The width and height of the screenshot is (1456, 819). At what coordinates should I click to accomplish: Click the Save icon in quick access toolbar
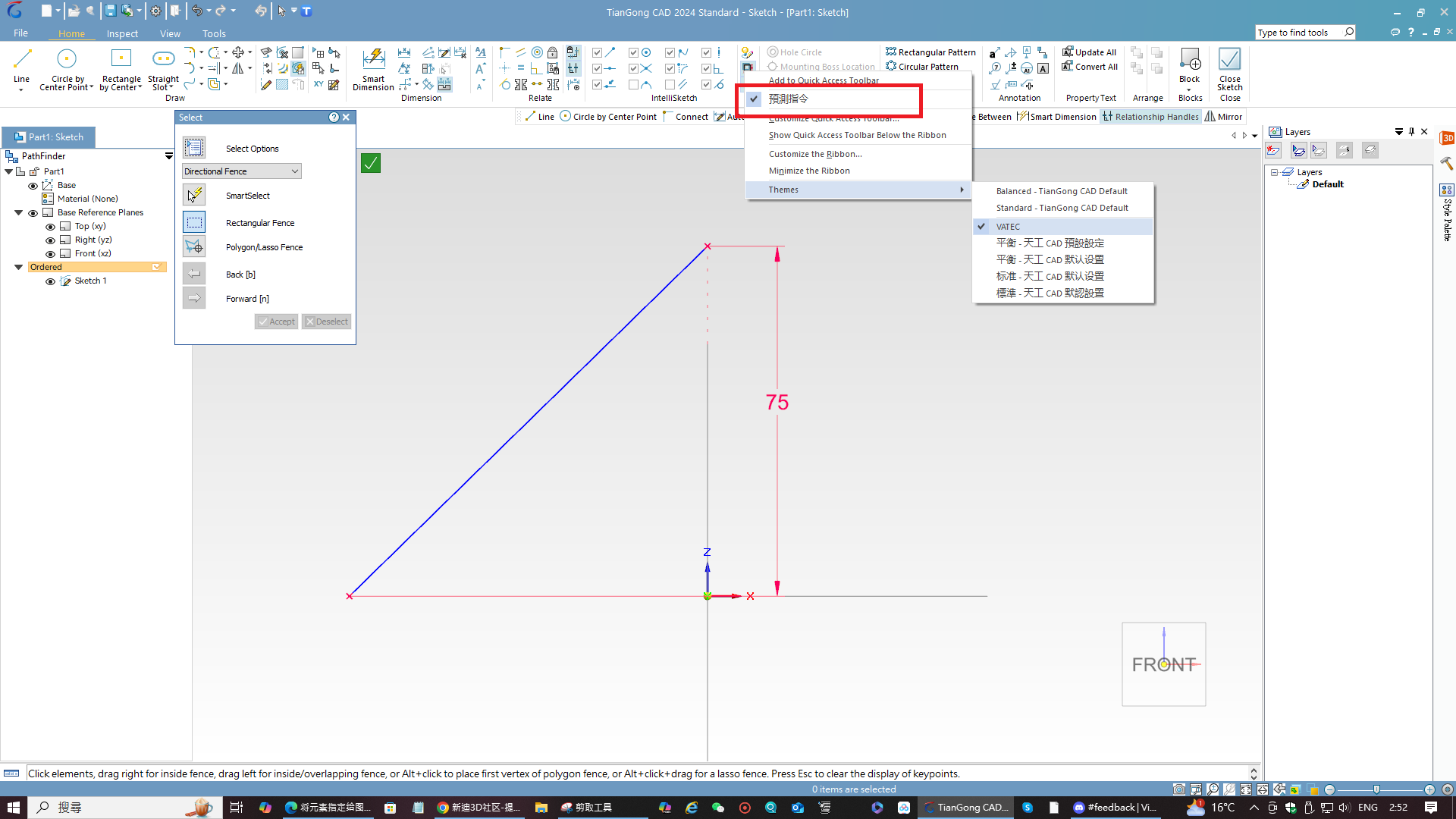click(111, 11)
